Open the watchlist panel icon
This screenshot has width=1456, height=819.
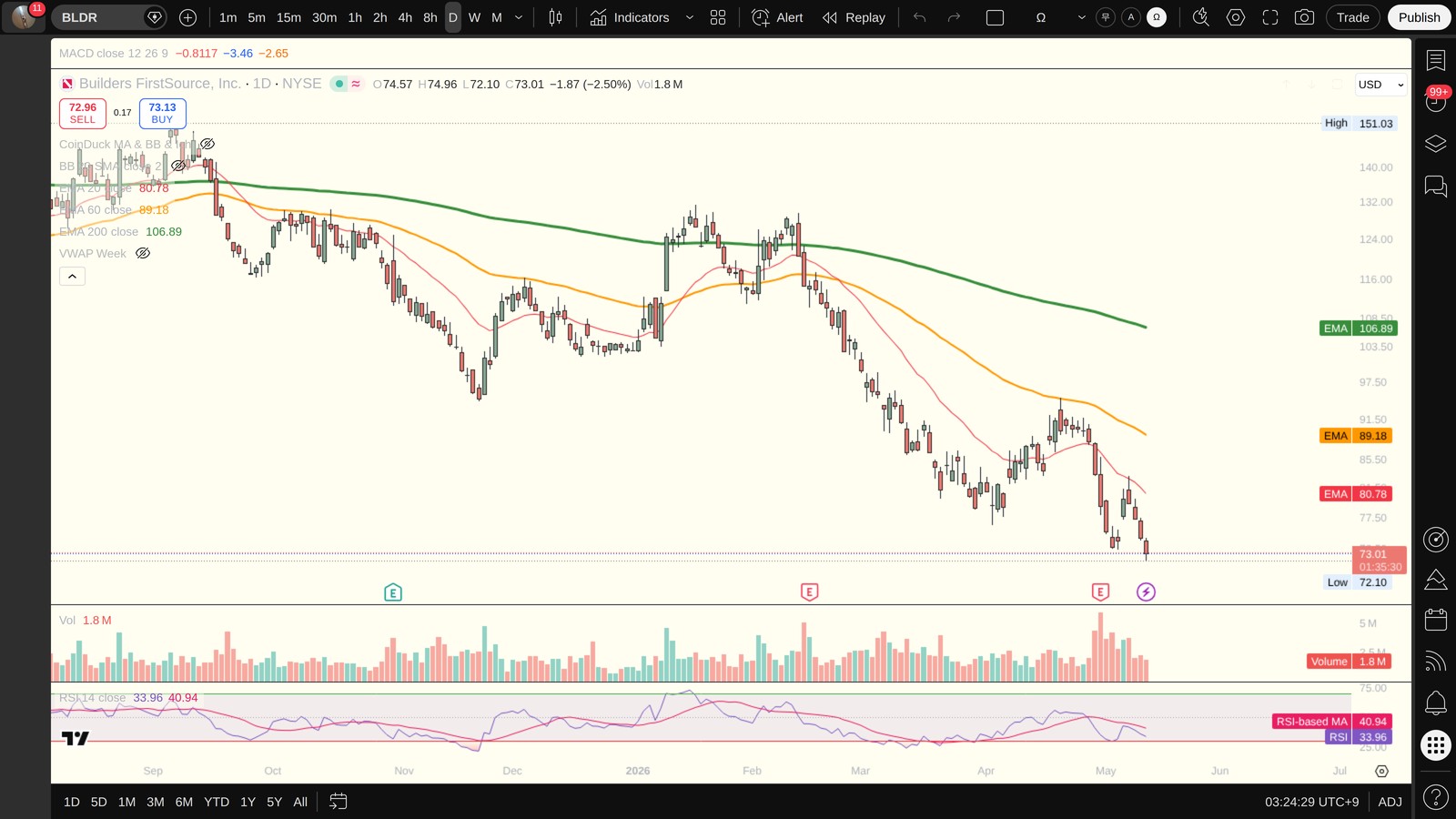(1436, 60)
